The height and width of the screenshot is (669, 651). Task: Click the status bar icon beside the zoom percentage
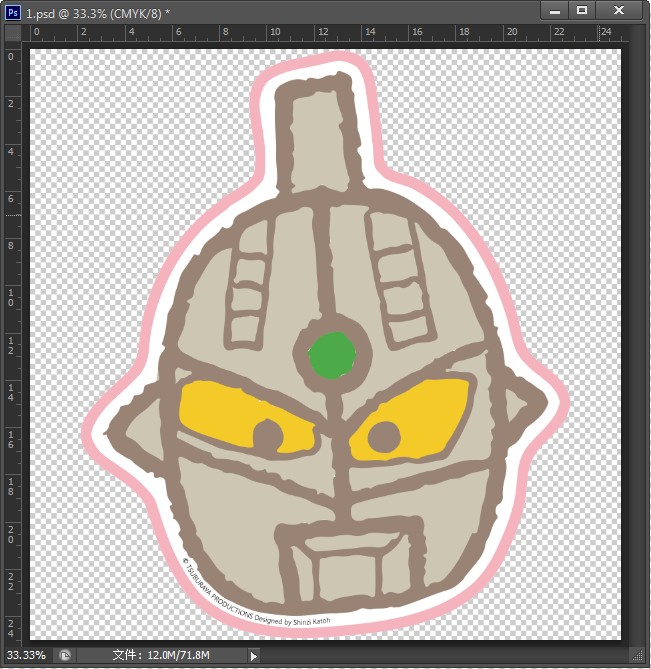[65, 655]
